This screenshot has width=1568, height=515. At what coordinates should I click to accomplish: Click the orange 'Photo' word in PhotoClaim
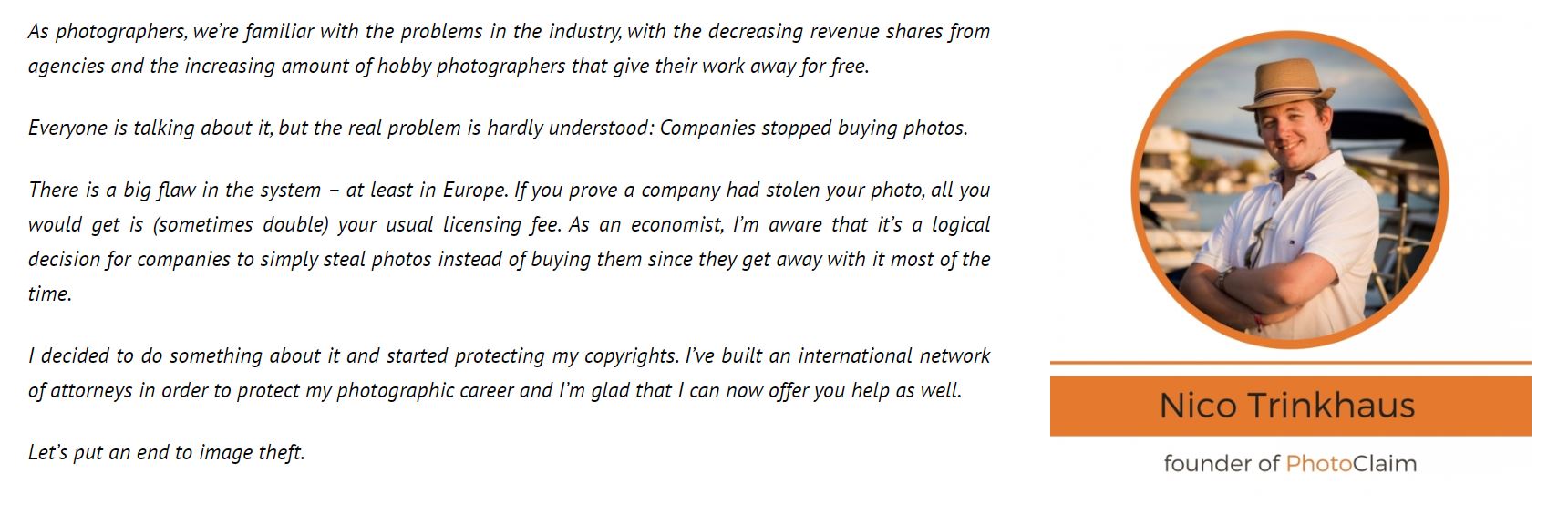tap(1319, 463)
